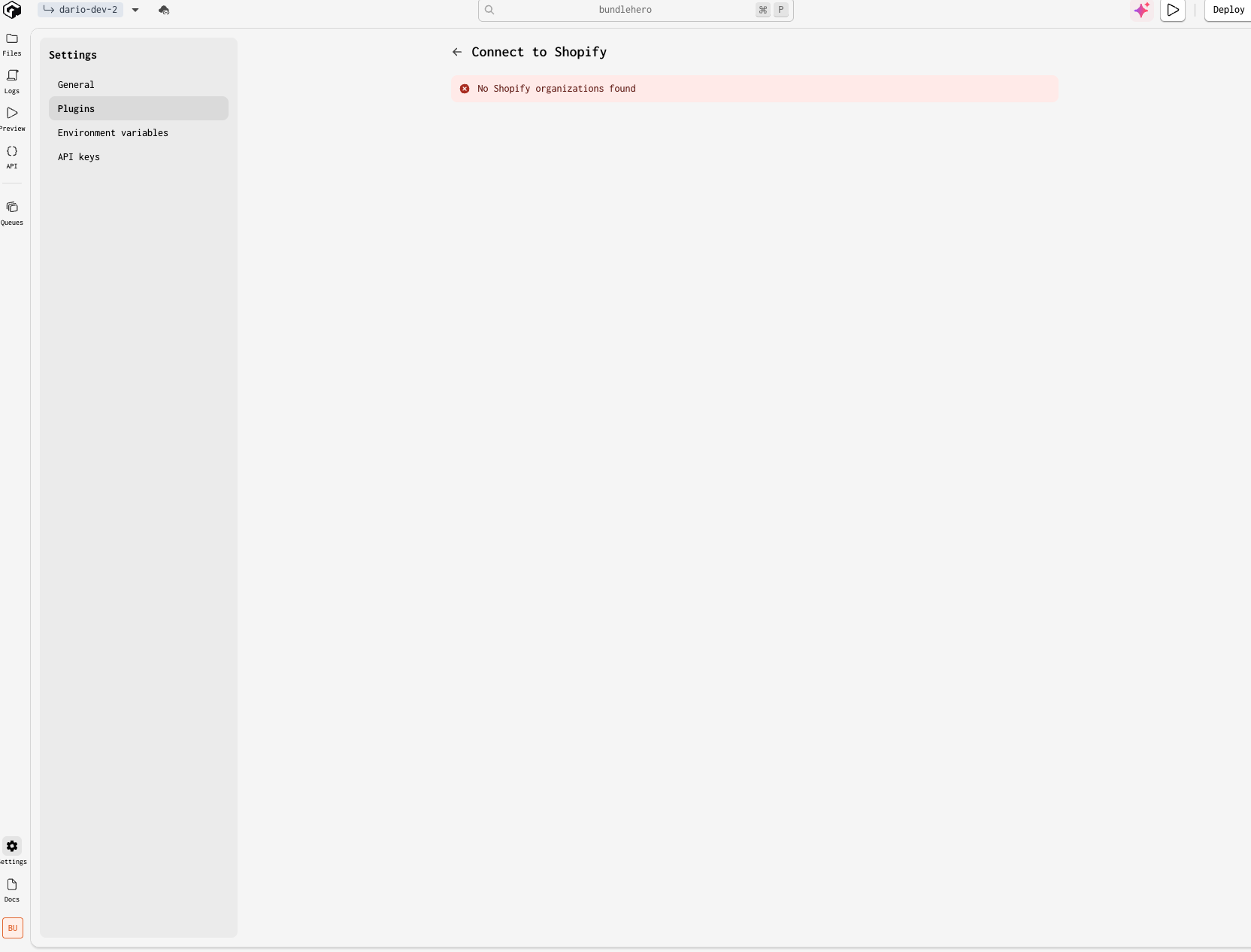The width and height of the screenshot is (1251, 952).
Task: Select the dario-dev-2 environment chip
Action: coord(80,10)
